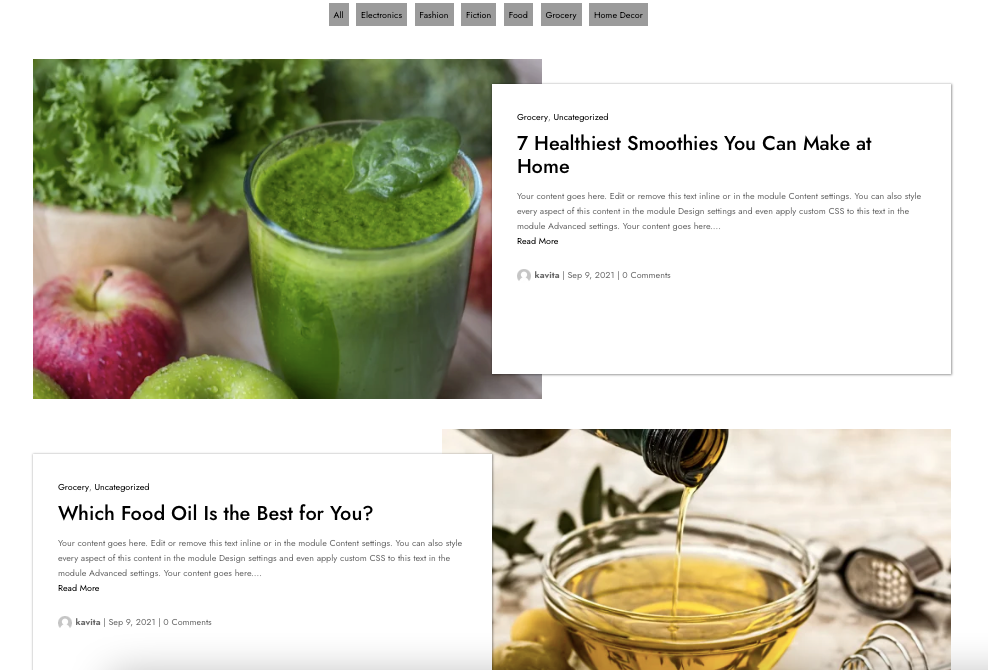Image resolution: width=988 pixels, height=670 pixels.
Task: Select the All filter tab
Action: point(338,15)
